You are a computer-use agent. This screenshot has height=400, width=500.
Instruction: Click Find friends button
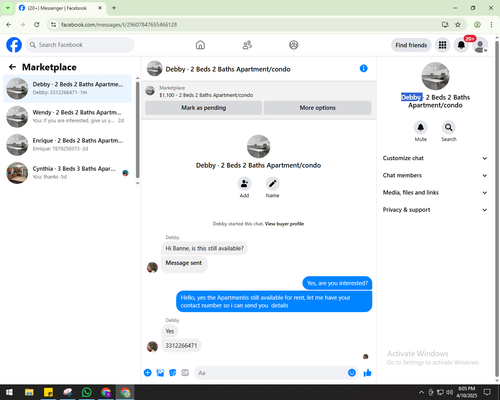[x=411, y=45]
